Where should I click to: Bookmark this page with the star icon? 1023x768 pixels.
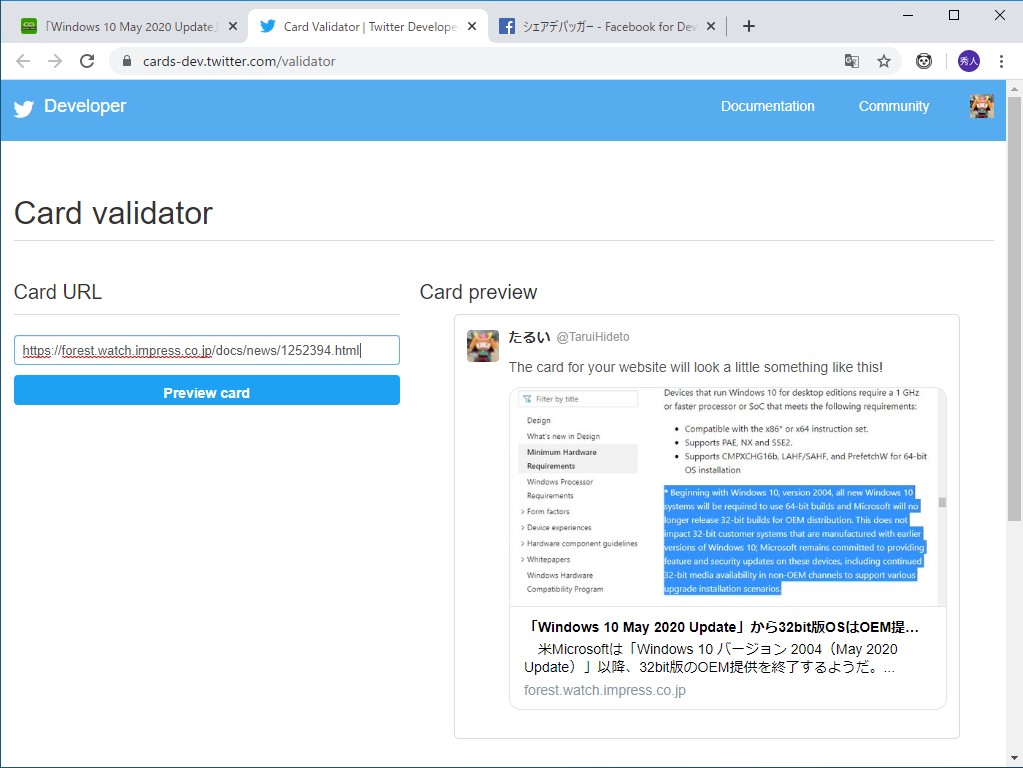click(884, 61)
